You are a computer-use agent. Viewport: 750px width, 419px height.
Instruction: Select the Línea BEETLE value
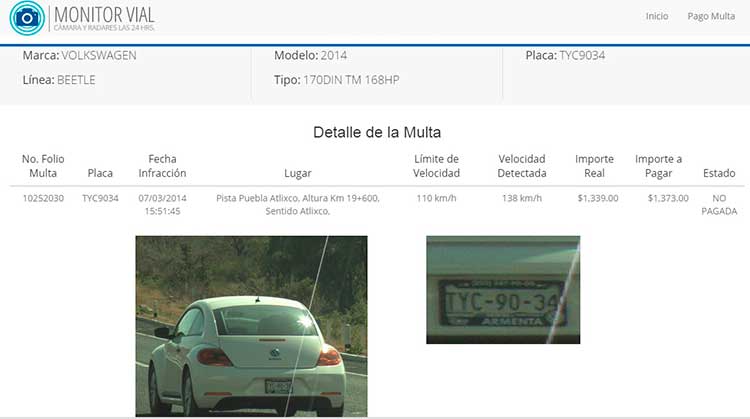click(x=76, y=80)
